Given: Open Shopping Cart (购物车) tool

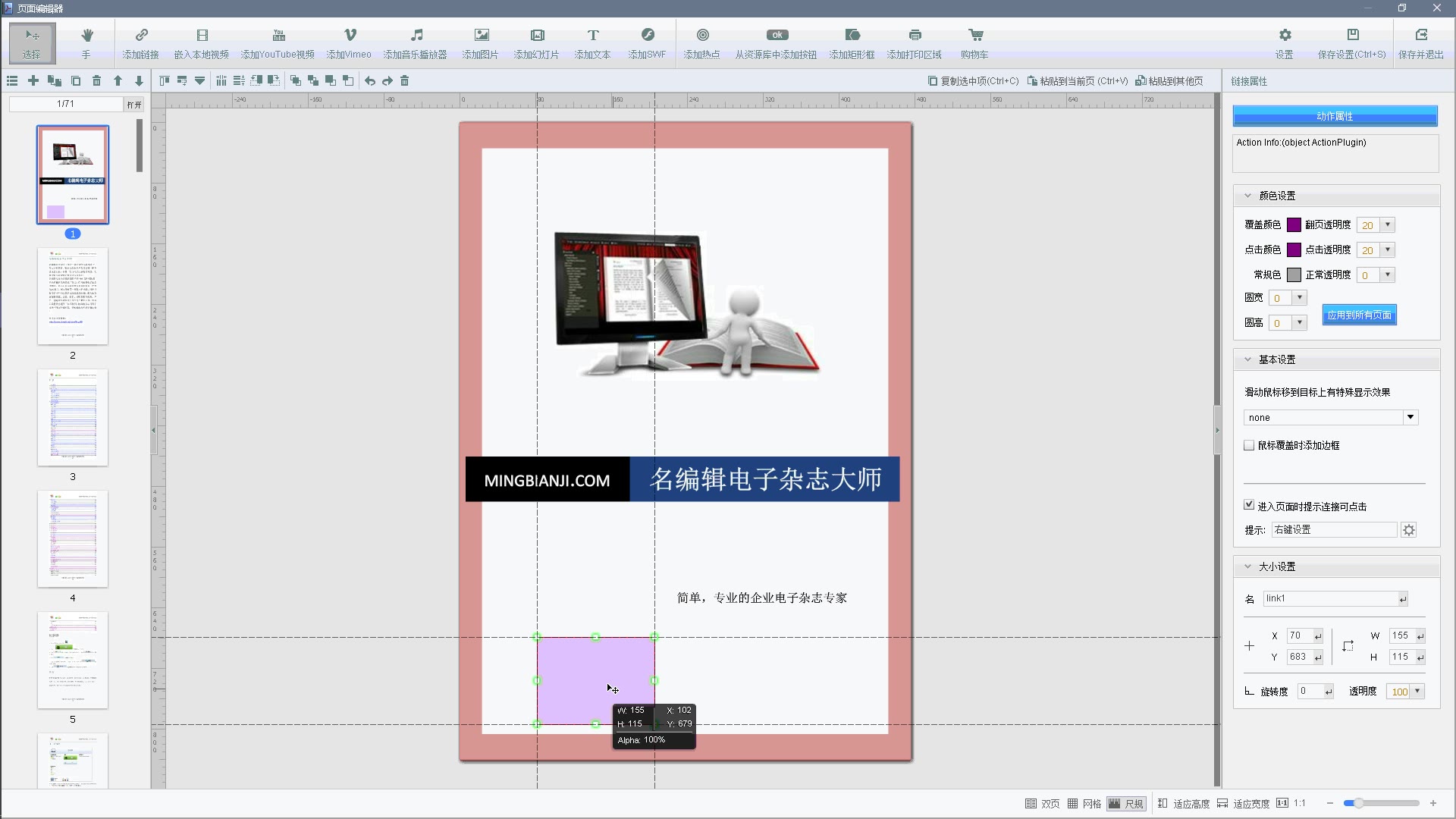Looking at the screenshot, I should pos(974,42).
